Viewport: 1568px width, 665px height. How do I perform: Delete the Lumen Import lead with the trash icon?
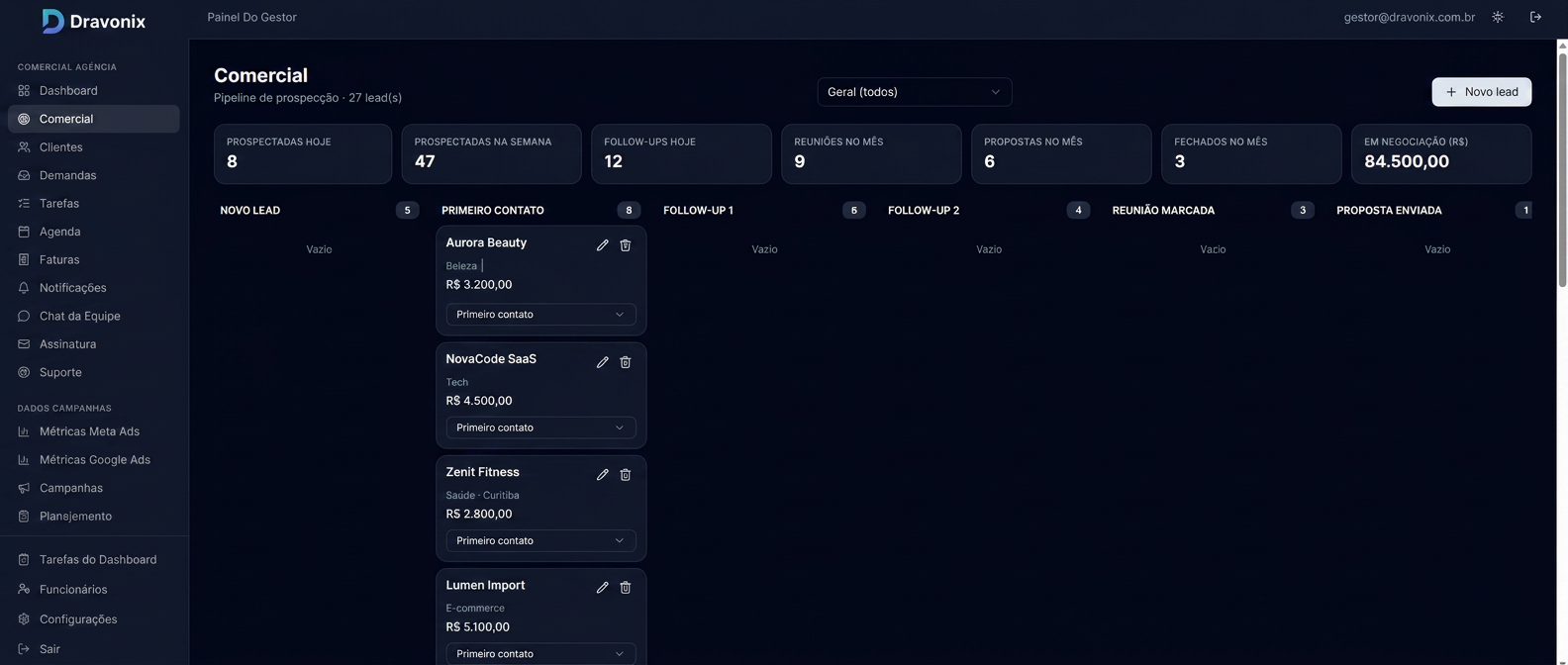(x=626, y=588)
